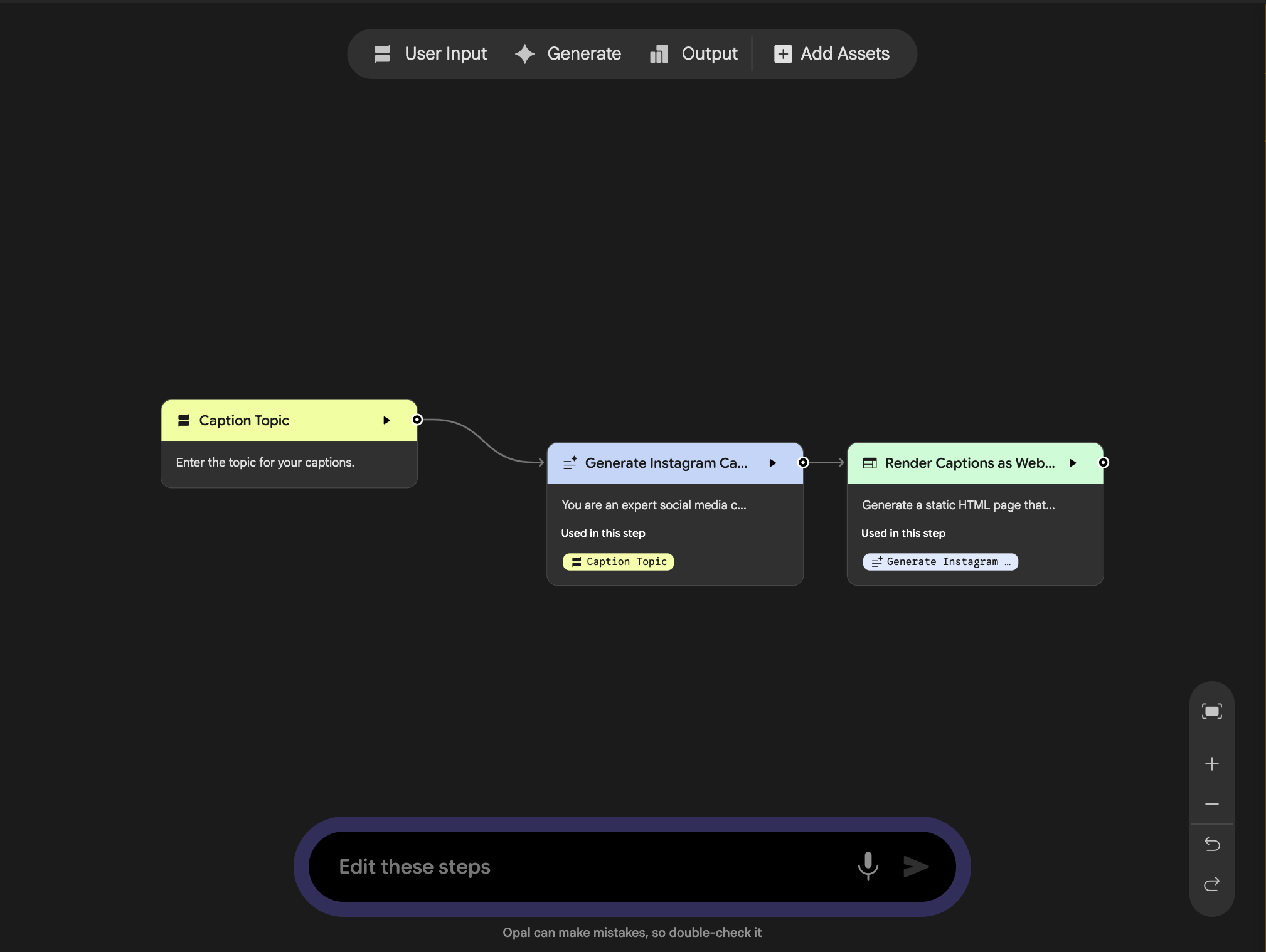1266x952 pixels.
Task: Click the Generate Instagram node's output port
Action: pyautogui.click(x=803, y=463)
